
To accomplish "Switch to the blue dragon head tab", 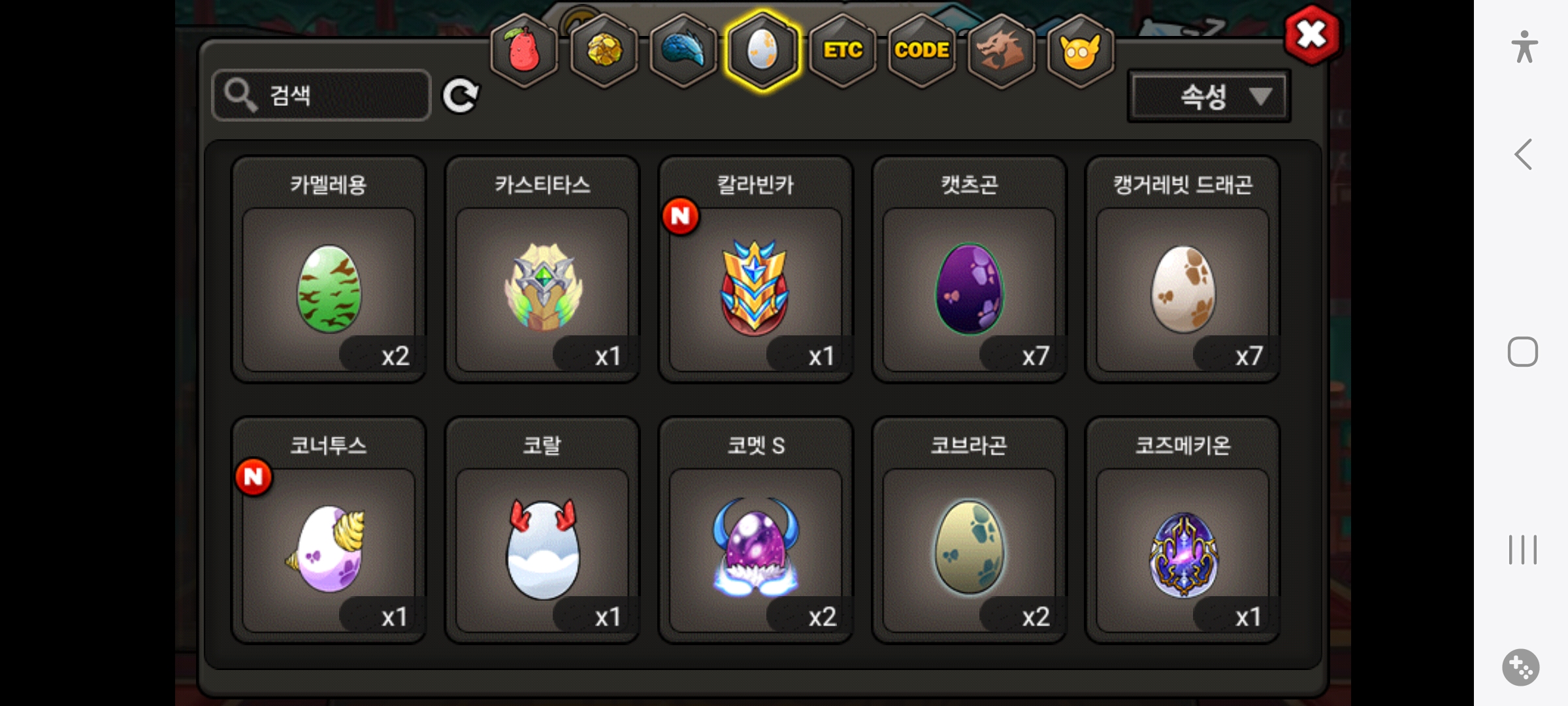I will 683,50.
